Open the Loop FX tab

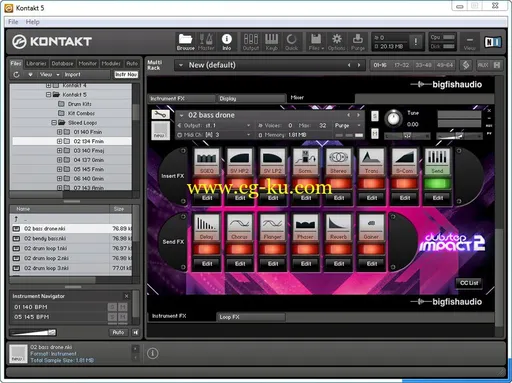tap(251, 317)
